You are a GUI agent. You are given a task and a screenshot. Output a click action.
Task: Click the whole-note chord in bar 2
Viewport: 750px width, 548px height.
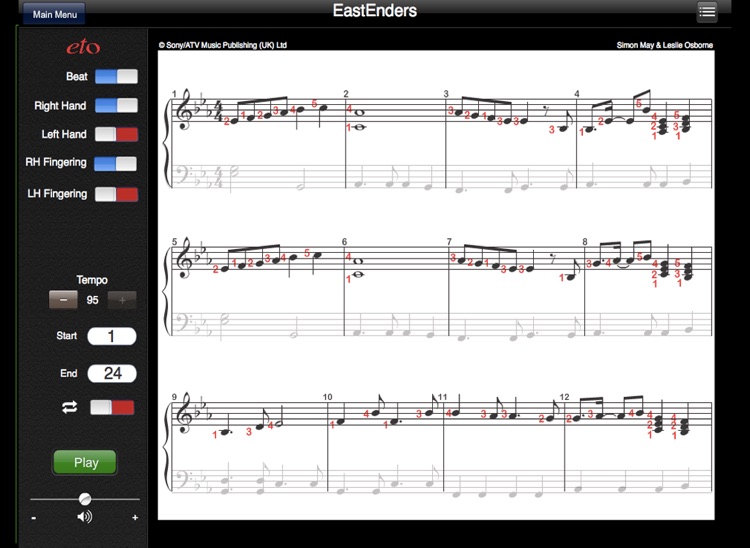[x=359, y=120]
